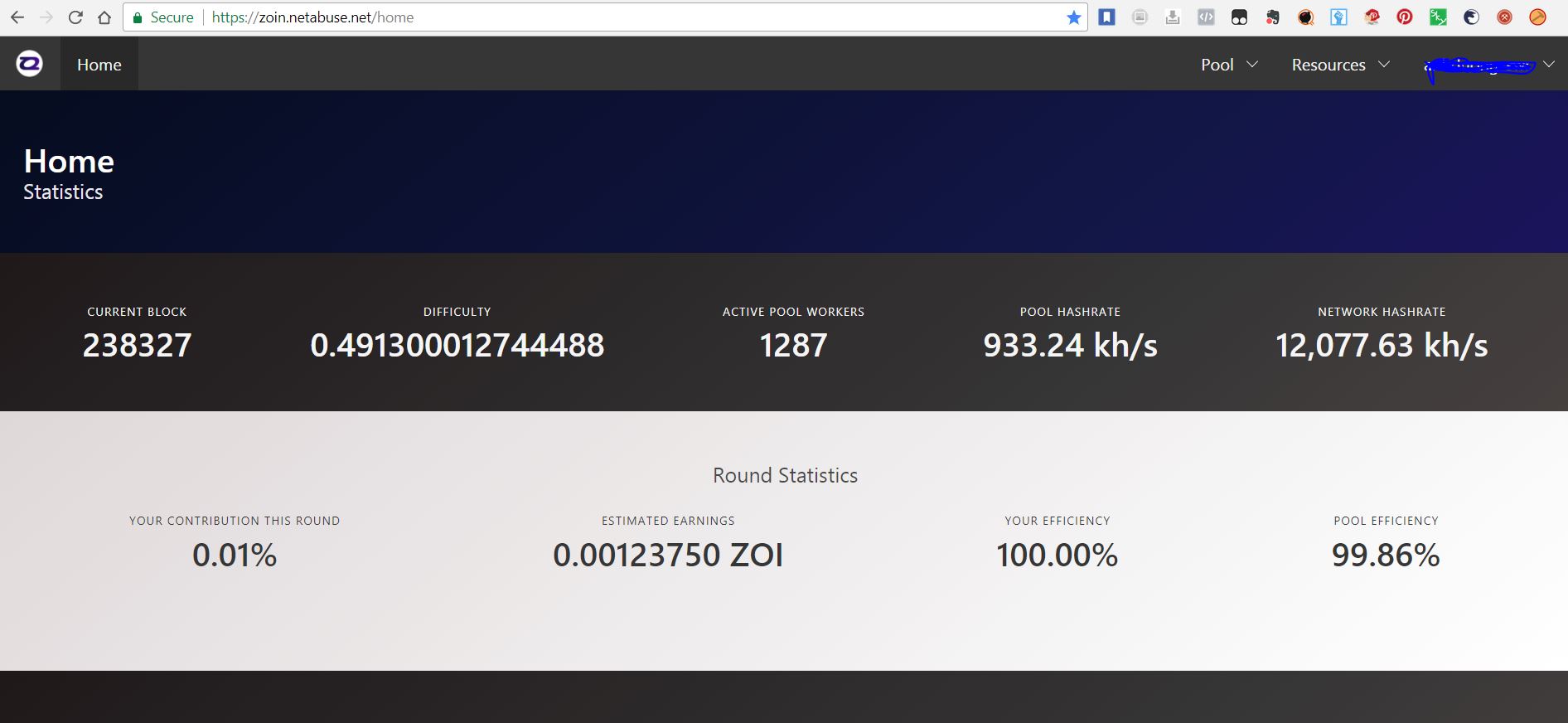Click the 100.00% your efficiency value
Viewport: 1568px width, 723px height.
point(1057,555)
